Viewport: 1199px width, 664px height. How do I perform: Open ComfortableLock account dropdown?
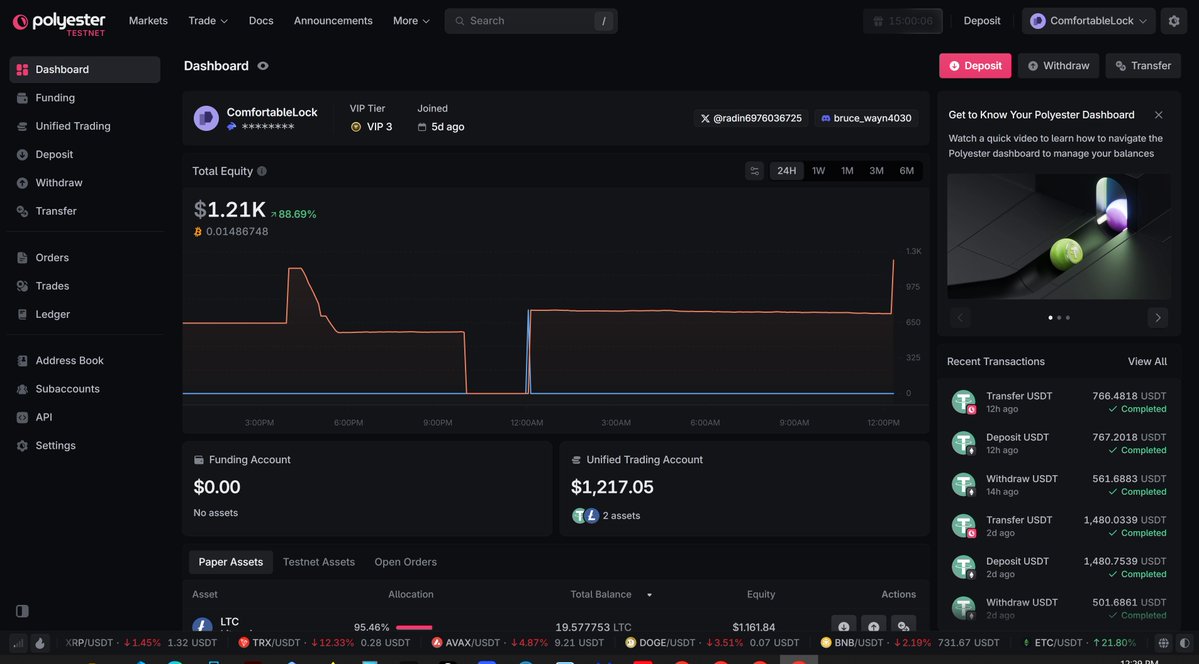tap(1088, 21)
